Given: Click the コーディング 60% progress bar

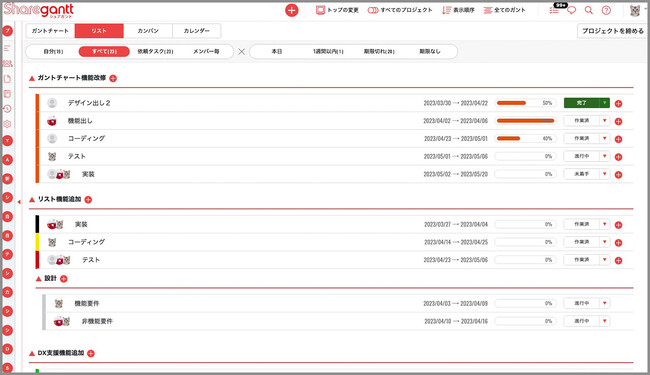Looking at the screenshot, I should point(526,138).
